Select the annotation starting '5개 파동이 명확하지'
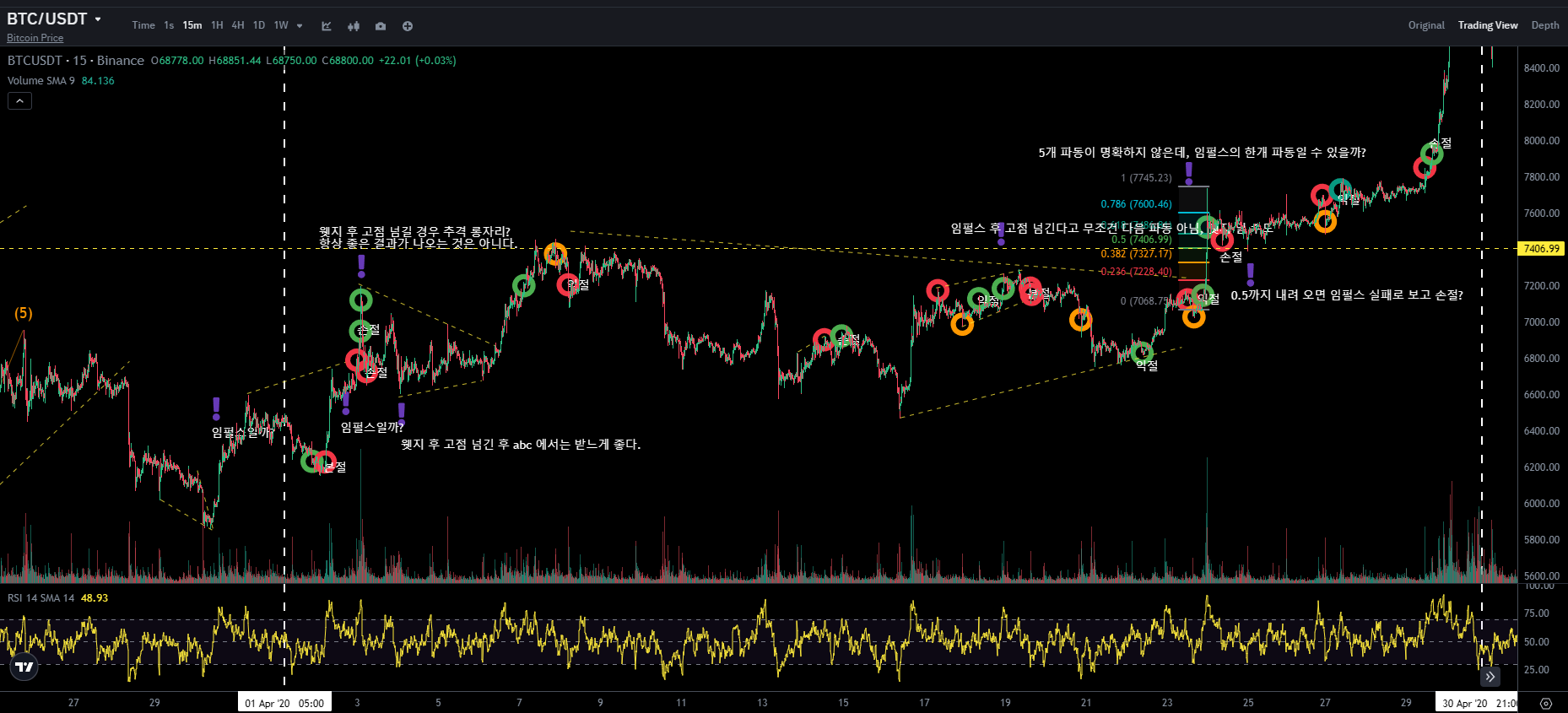The width and height of the screenshot is (1568, 713). (1202, 153)
